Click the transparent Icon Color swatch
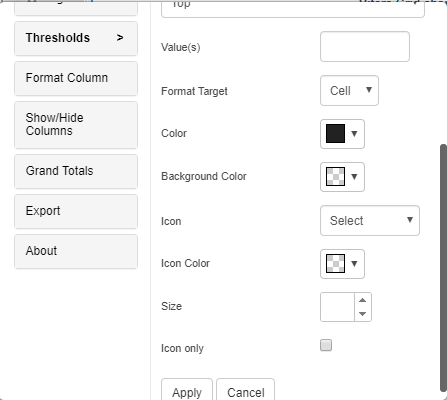 (335, 264)
